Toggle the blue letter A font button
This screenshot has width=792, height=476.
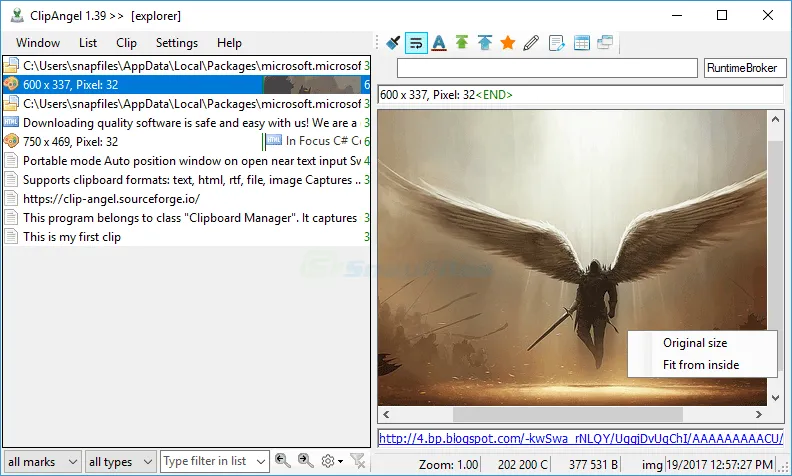[439, 43]
